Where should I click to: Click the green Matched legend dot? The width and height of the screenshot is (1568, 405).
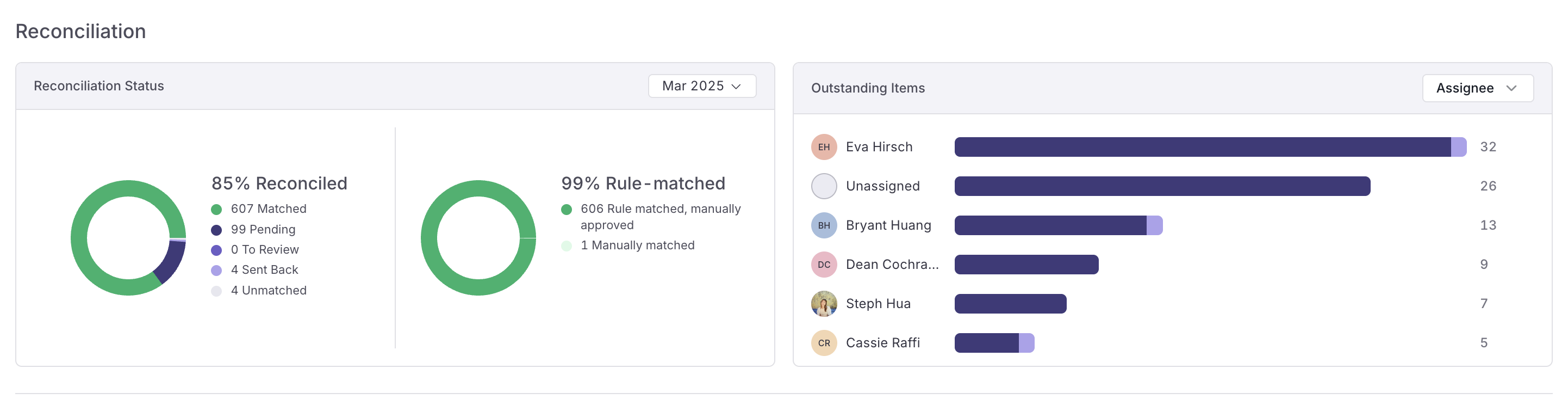click(216, 210)
